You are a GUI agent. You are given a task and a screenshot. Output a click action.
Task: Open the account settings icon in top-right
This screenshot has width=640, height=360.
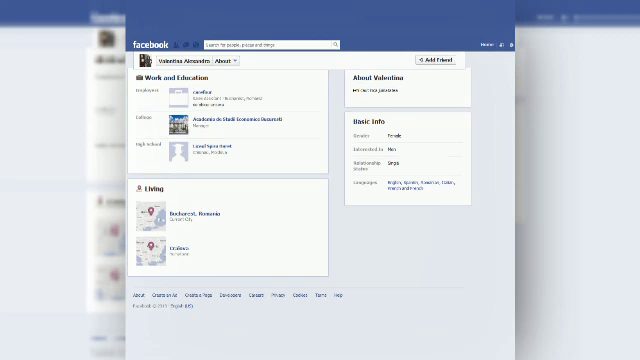[511, 45]
